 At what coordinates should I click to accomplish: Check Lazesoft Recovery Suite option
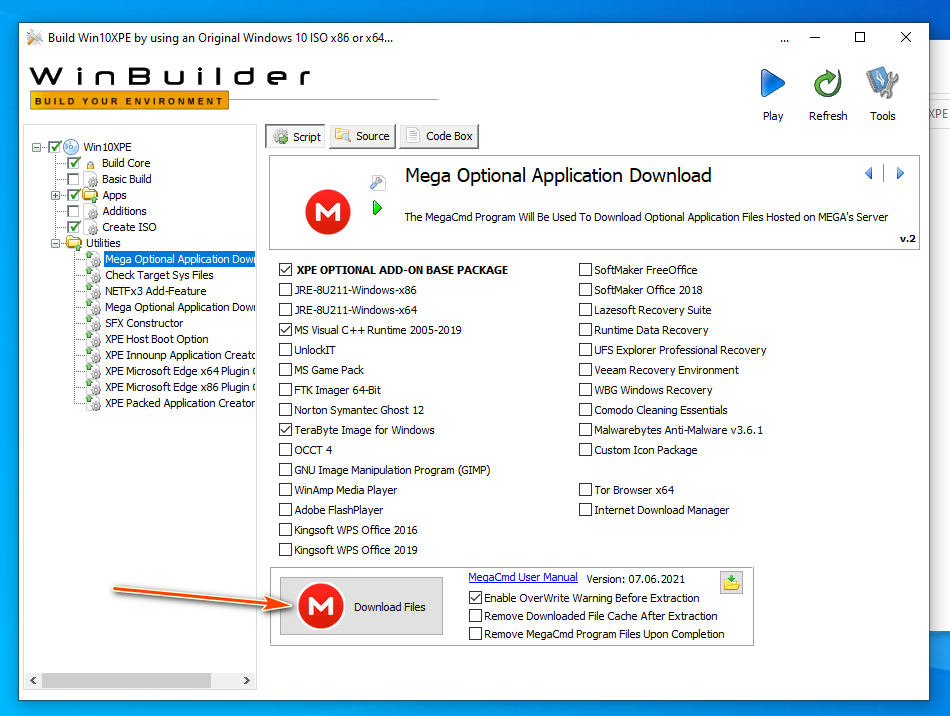585,310
